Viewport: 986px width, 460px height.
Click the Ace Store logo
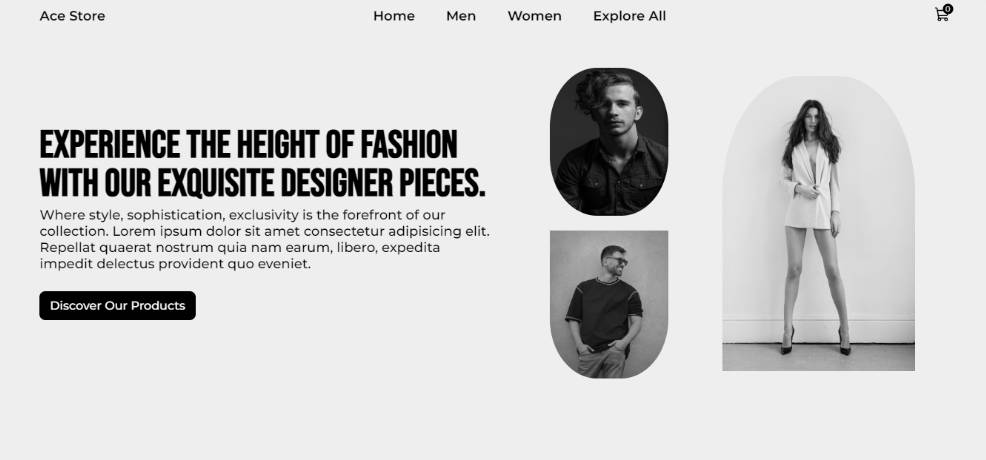72,16
